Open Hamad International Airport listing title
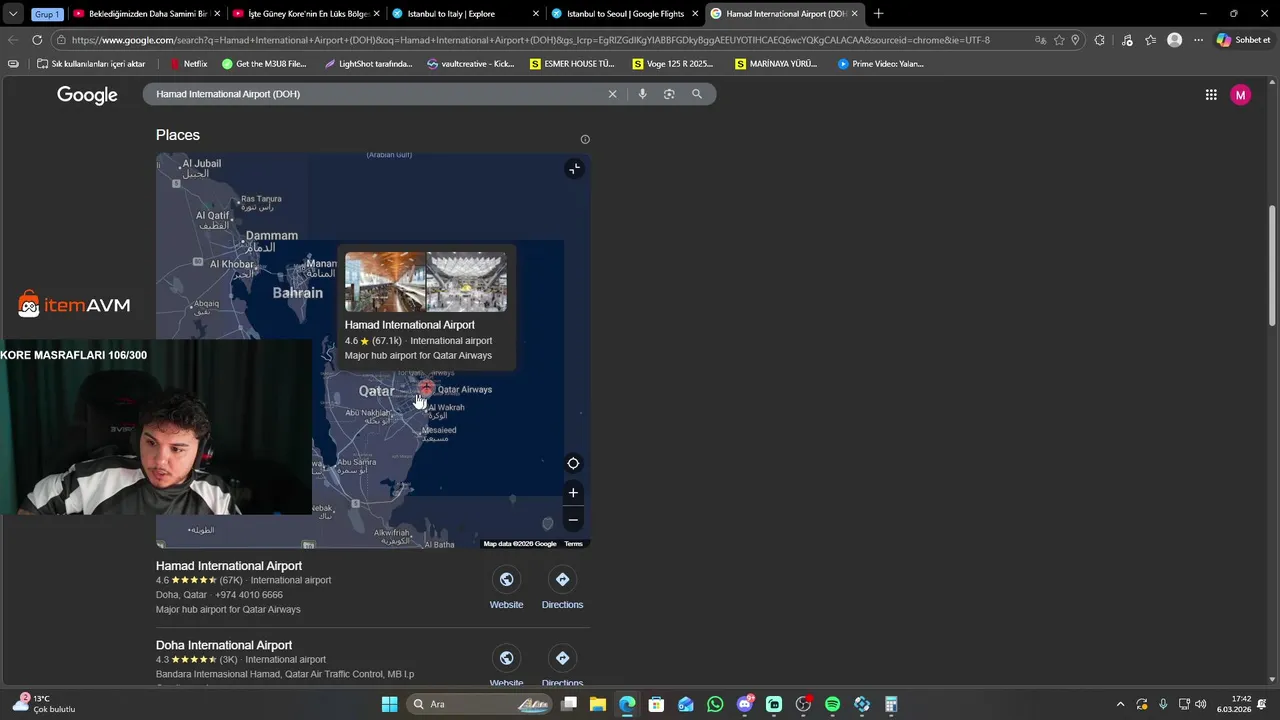 [x=229, y=566]
